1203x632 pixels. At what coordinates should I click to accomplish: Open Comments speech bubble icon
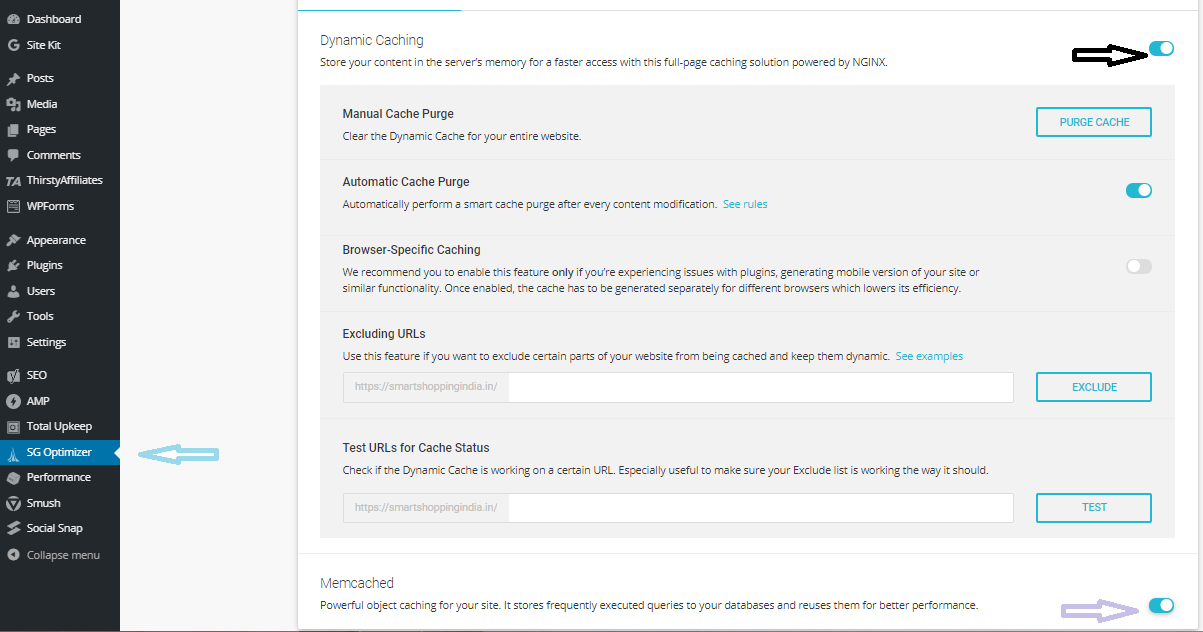[13, 155]
